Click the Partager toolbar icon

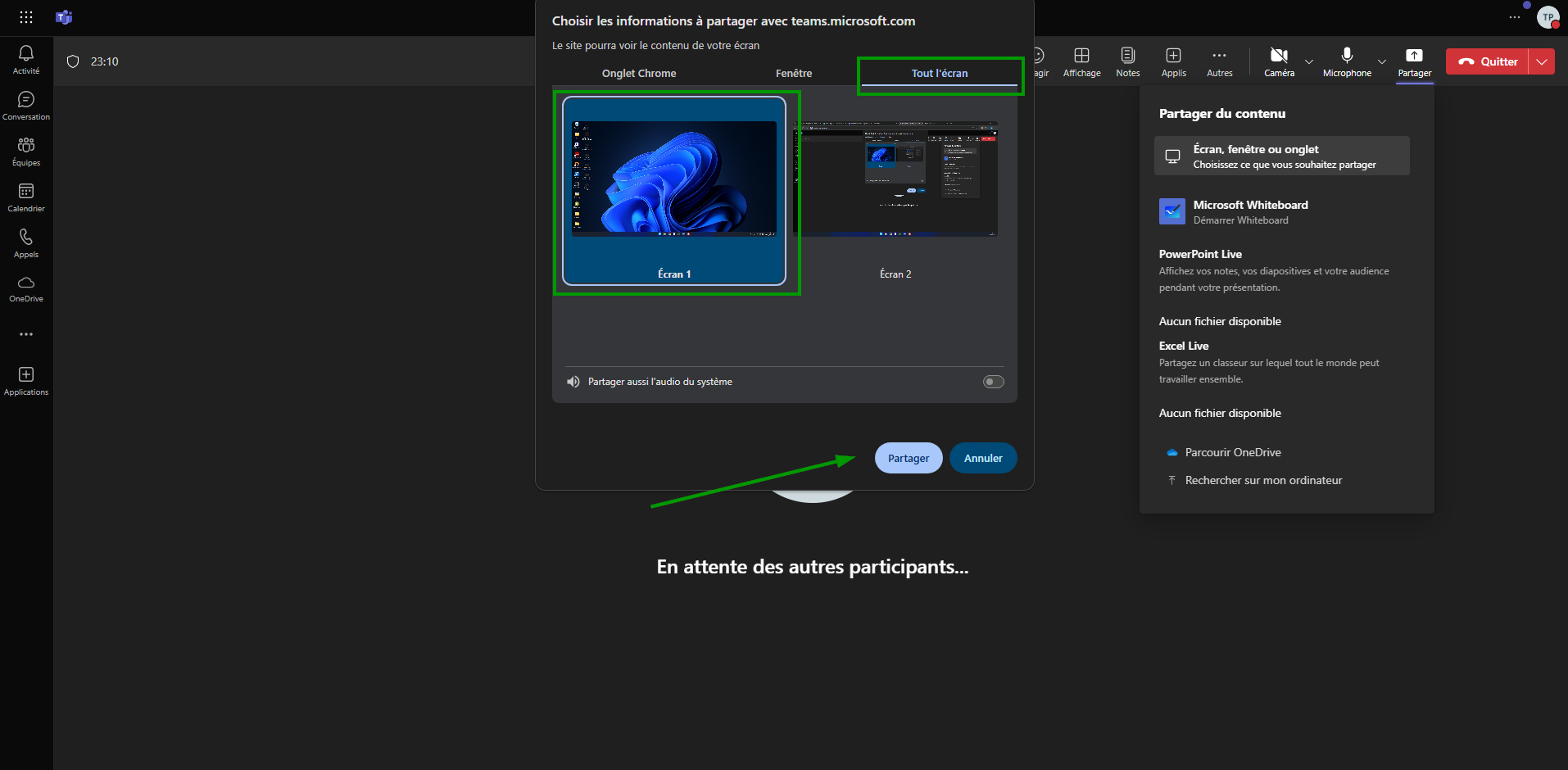pyautogui.click(x=1415, y=62)
